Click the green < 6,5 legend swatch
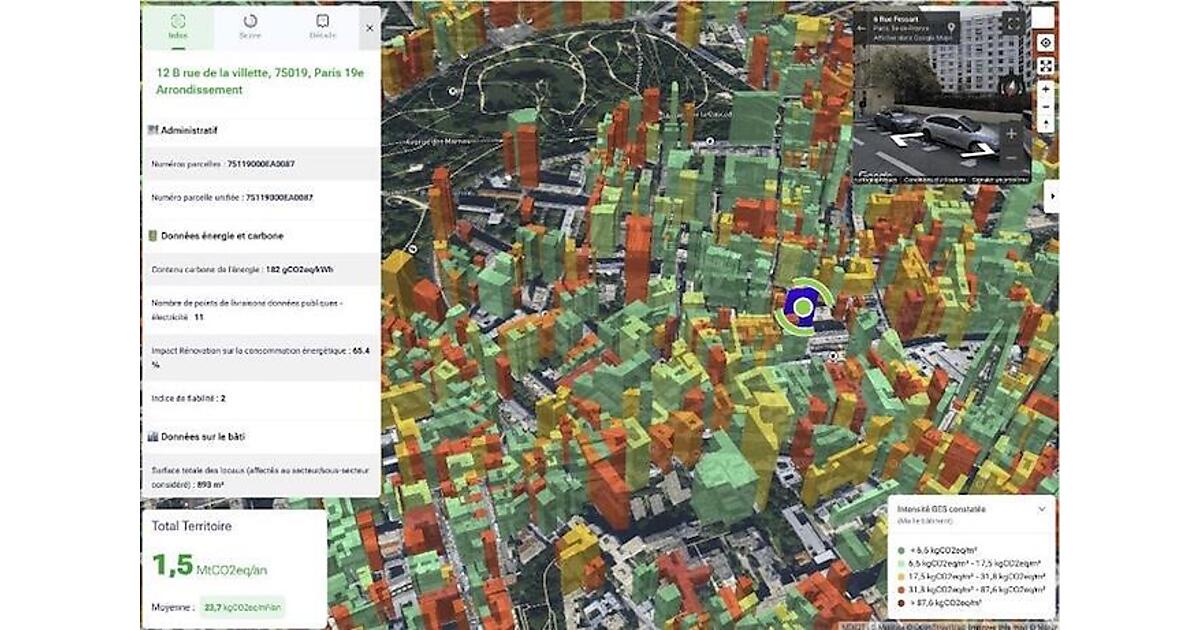This screenshot has width=1200, height=630. [x=901, y=549]
